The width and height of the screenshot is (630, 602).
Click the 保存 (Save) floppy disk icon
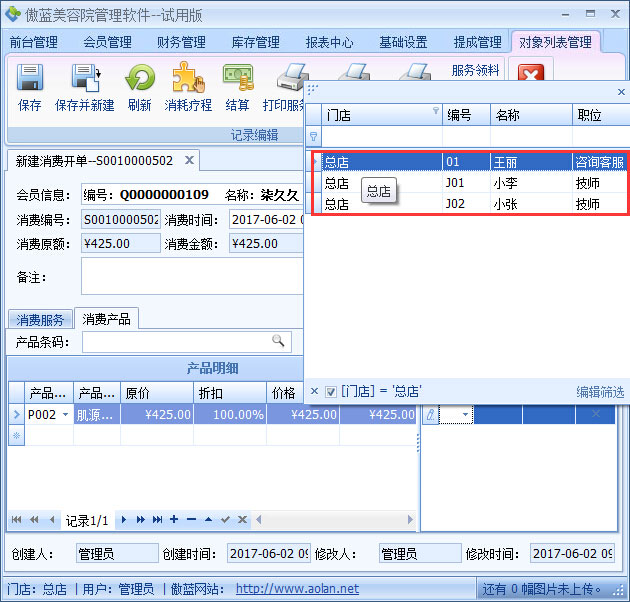(30, 78)
